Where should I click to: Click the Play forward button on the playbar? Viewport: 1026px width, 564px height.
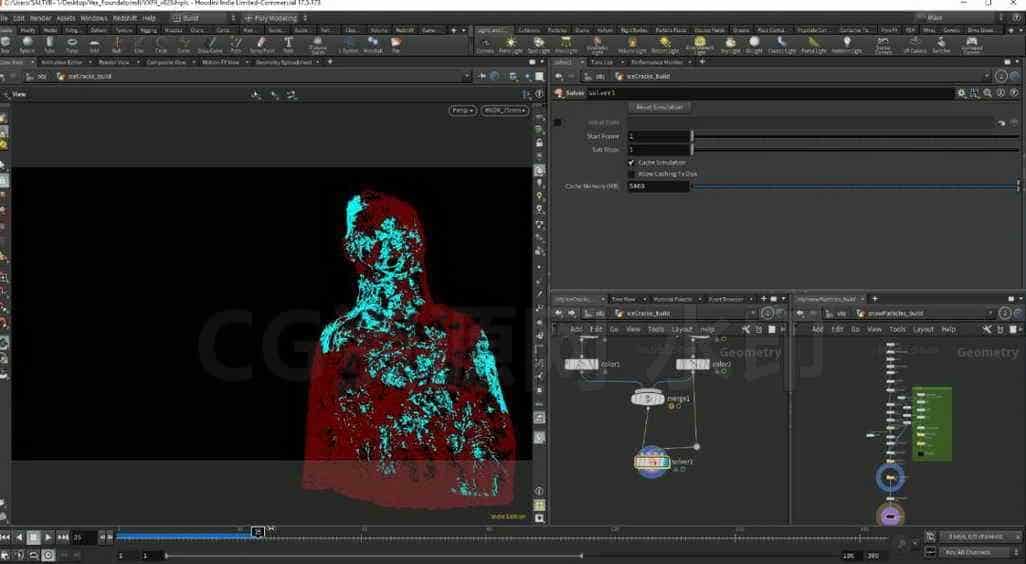(48, 538)
